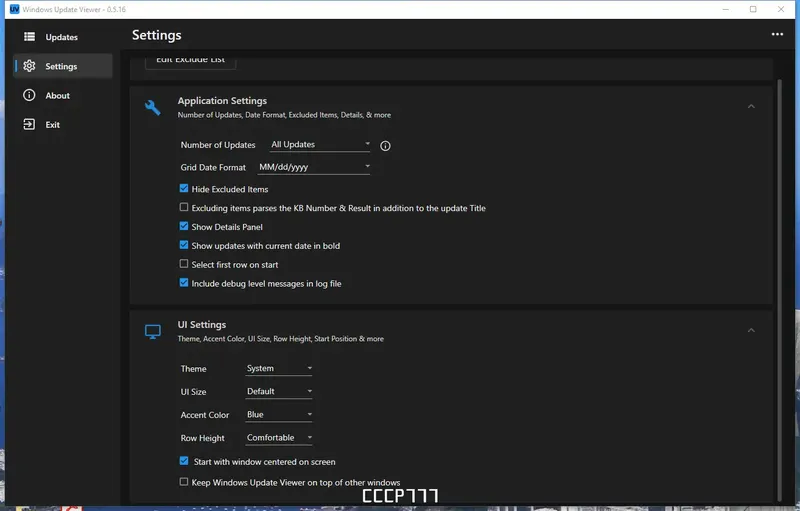This screenshot has height=511, width=800.
Task: Click the wrench Application Settings icon
Action: pos(153,107)
